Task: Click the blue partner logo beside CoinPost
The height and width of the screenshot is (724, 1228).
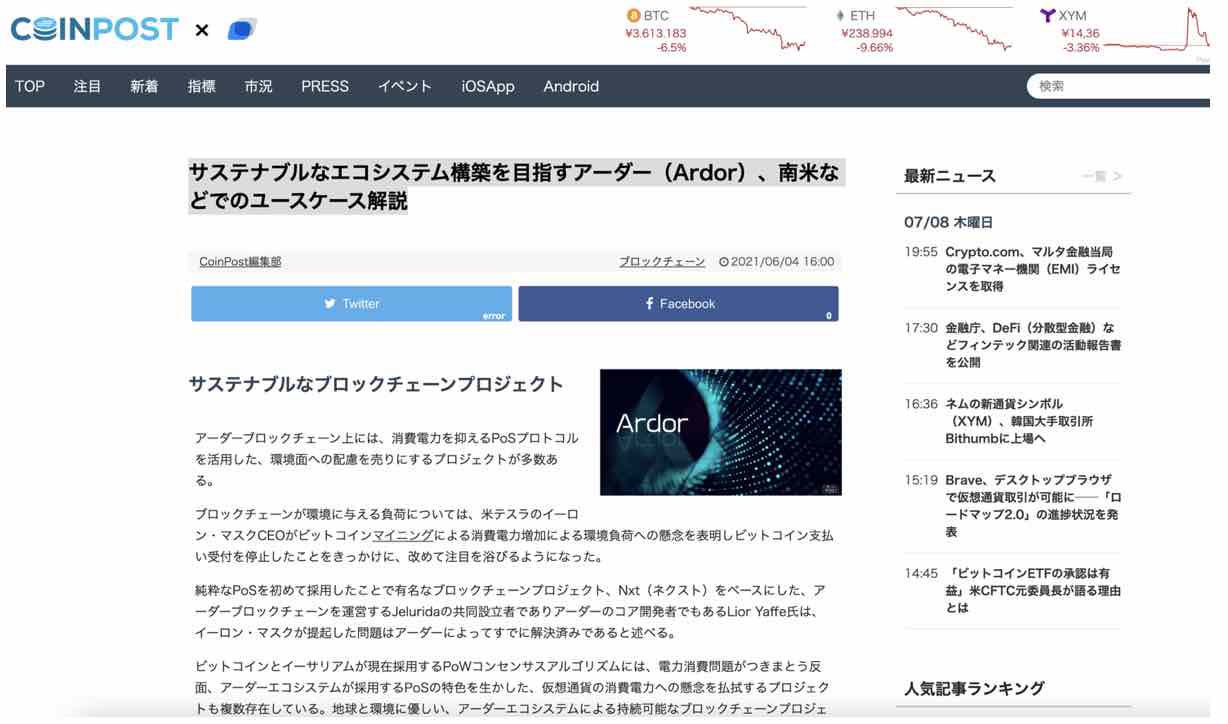Action: point(242,30)
